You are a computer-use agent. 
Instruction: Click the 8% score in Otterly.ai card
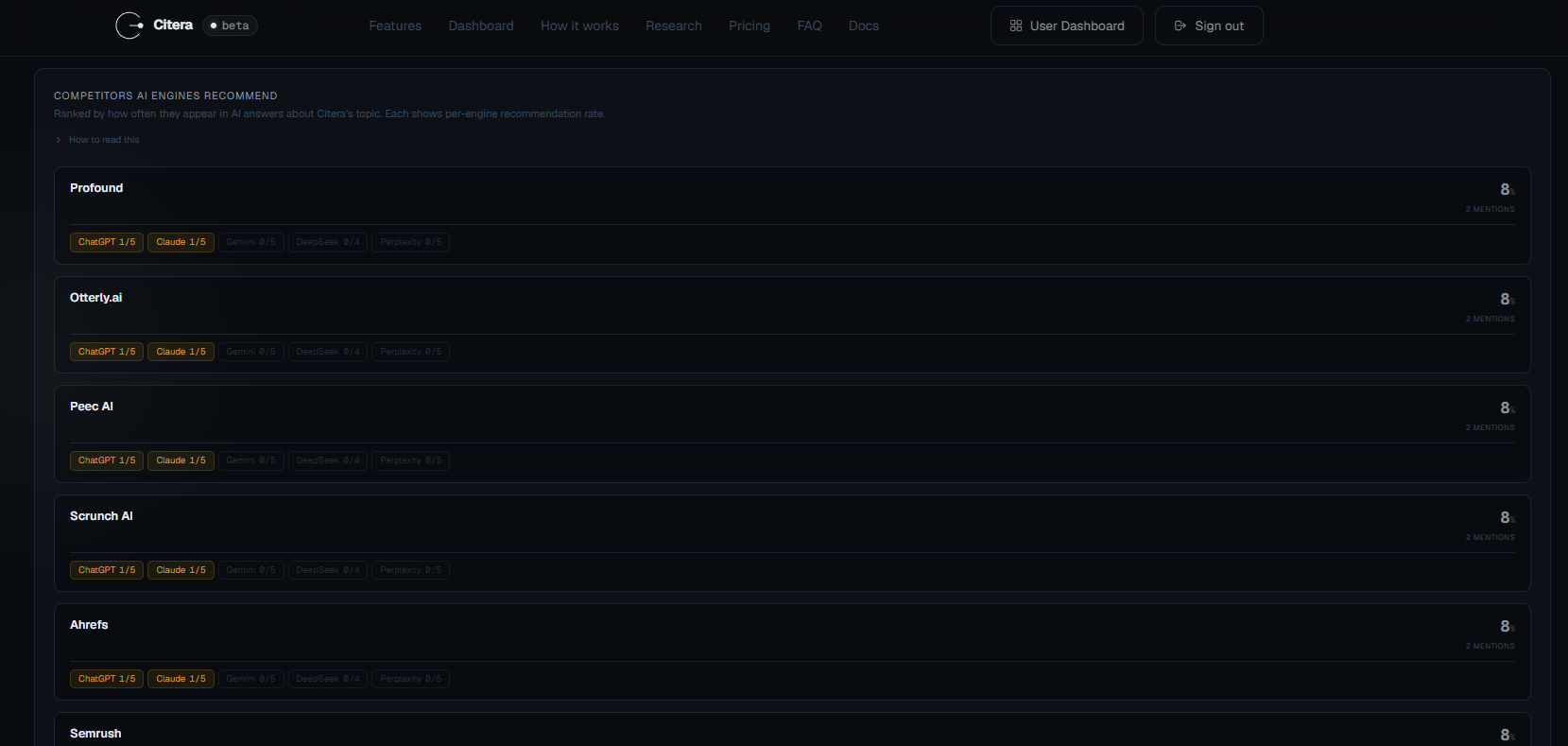(1508, 300)
